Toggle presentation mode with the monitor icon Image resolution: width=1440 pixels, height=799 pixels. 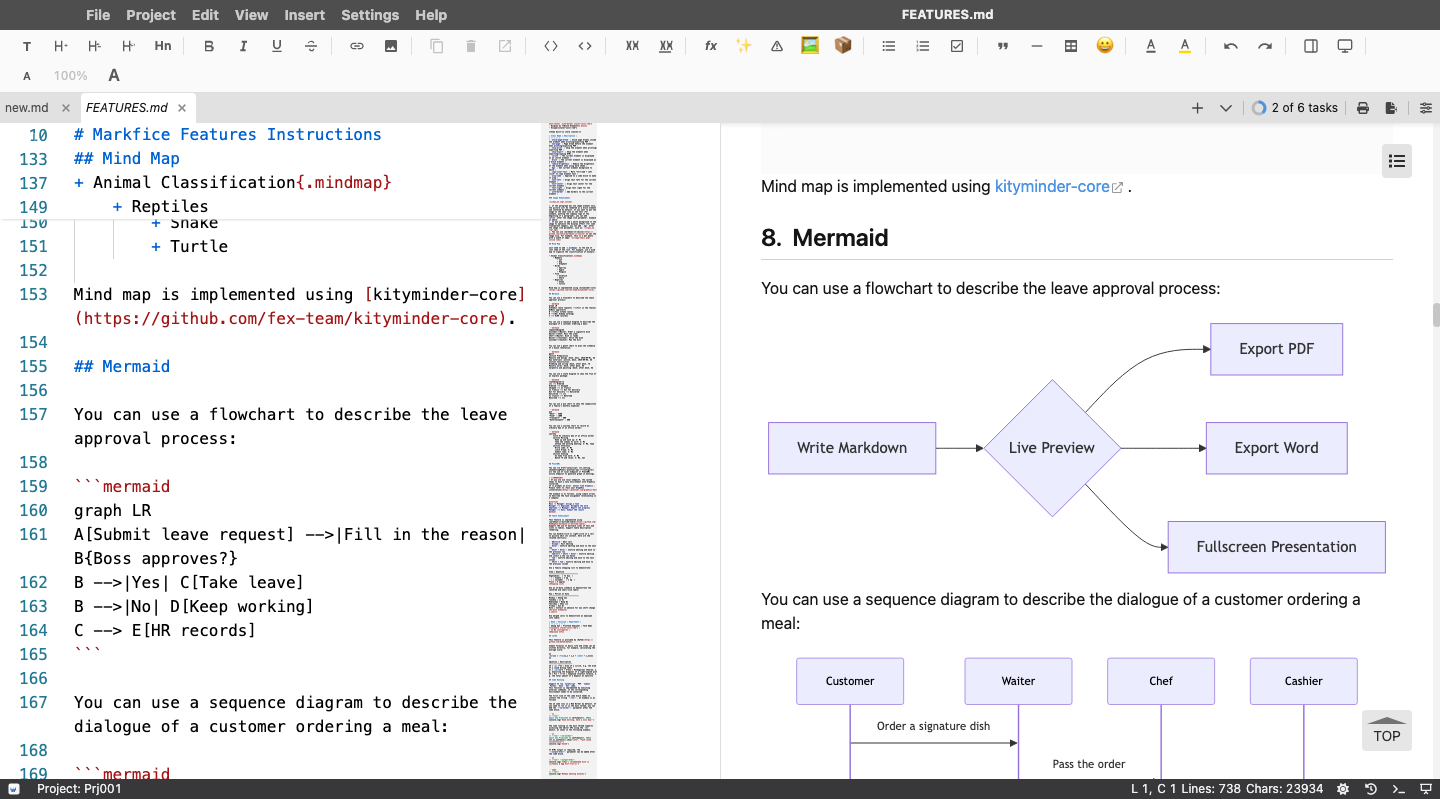tap(1345, 46)
